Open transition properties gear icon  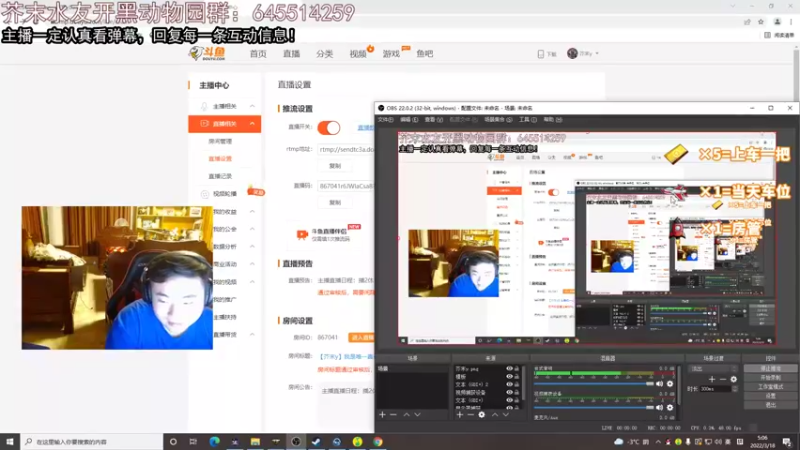734,379
